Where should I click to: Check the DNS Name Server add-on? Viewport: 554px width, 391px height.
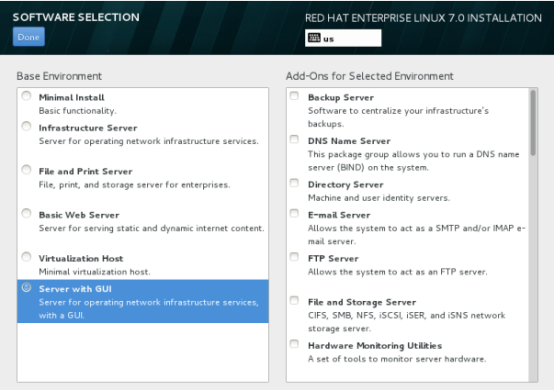(x=294, y=139)
